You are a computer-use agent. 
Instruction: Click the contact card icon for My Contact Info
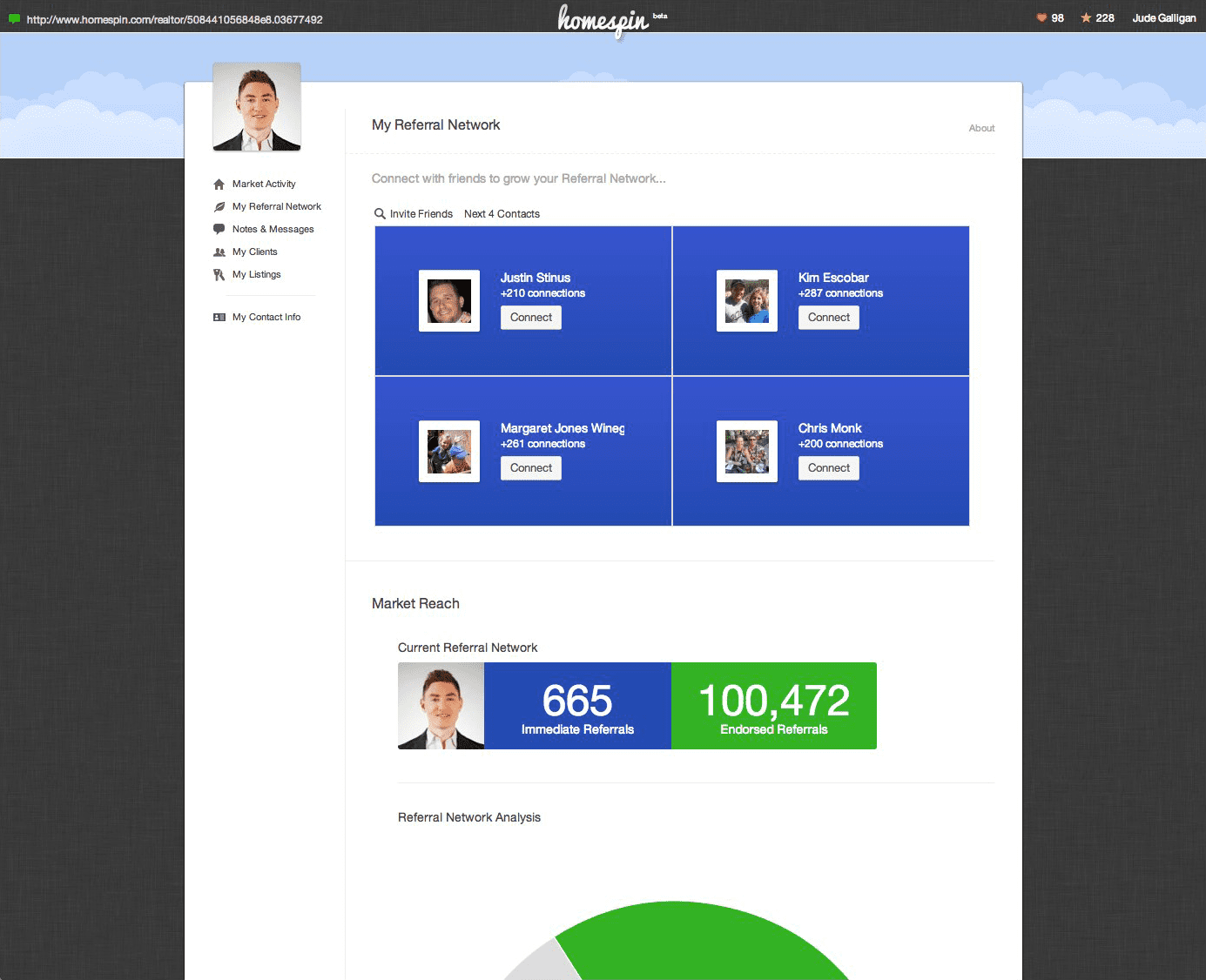219,318
